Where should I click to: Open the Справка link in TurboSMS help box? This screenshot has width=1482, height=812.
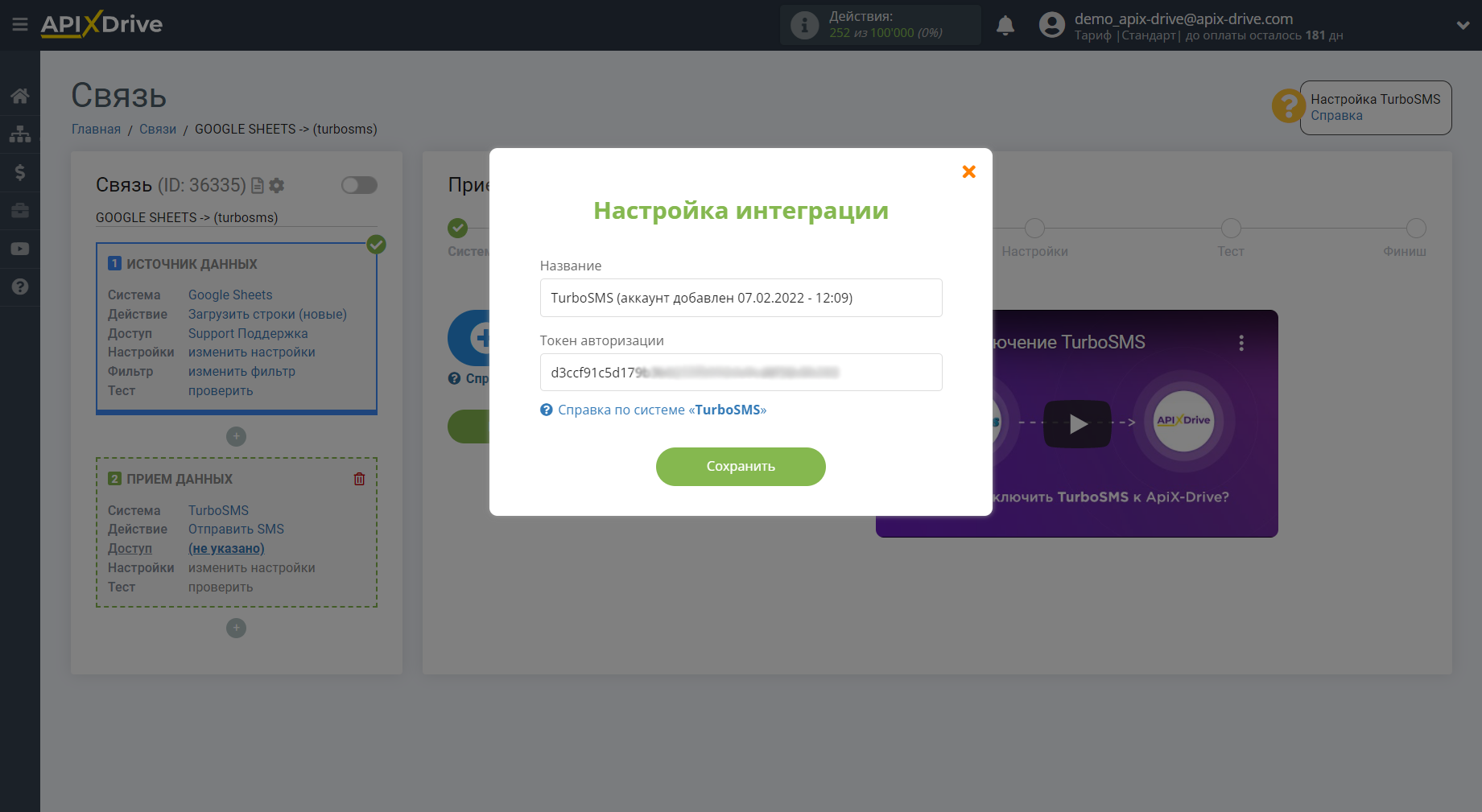[x=1336, y=116]
